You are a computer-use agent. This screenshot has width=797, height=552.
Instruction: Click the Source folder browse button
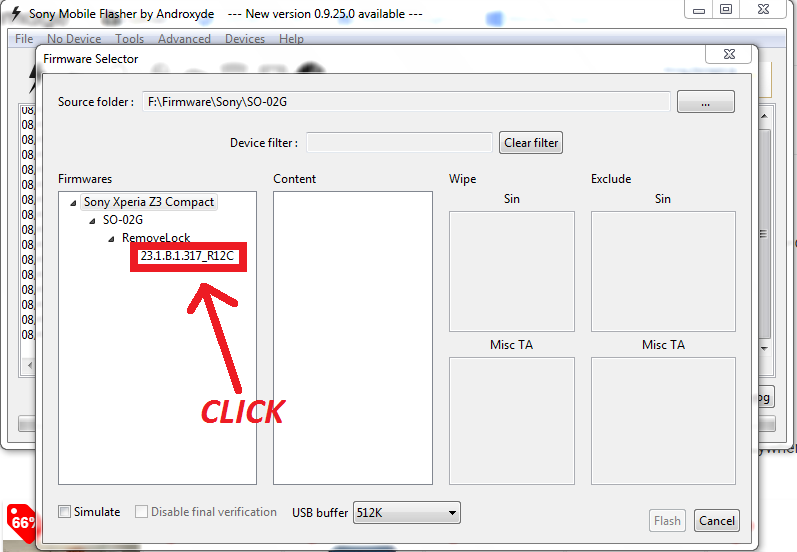pos(706,102)
